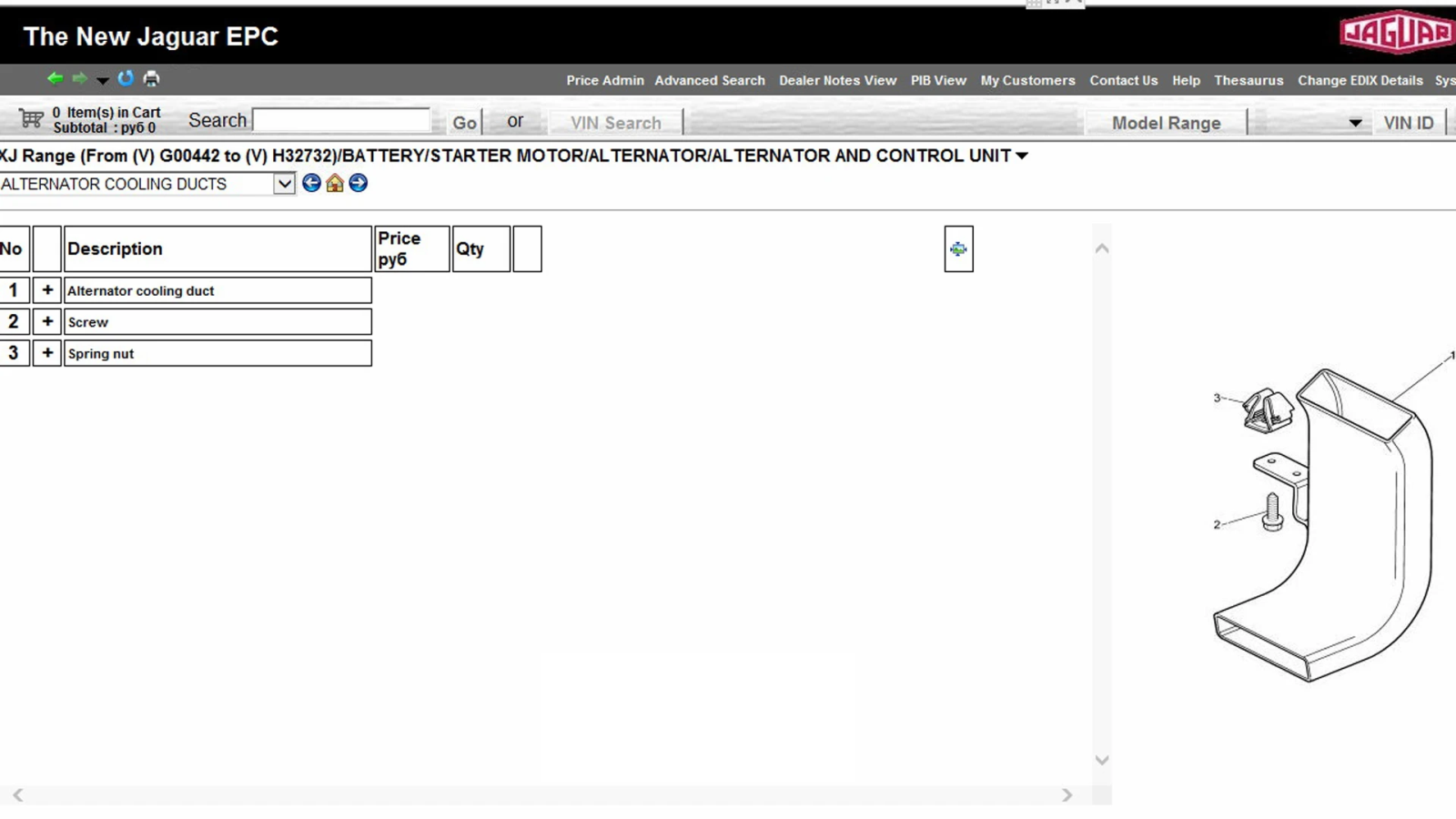Open the dropdown arrow next to VIN ID

point(1355,123)
